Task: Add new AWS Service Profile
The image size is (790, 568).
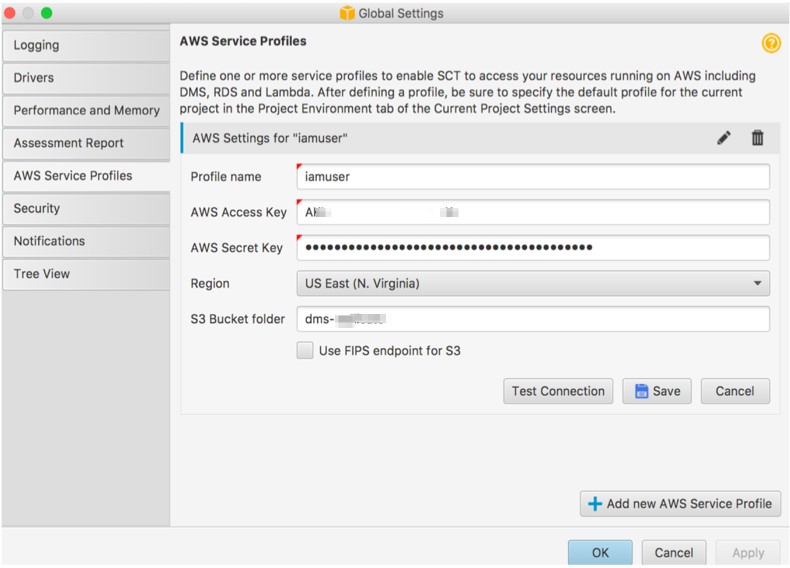Action: point(680,503)
